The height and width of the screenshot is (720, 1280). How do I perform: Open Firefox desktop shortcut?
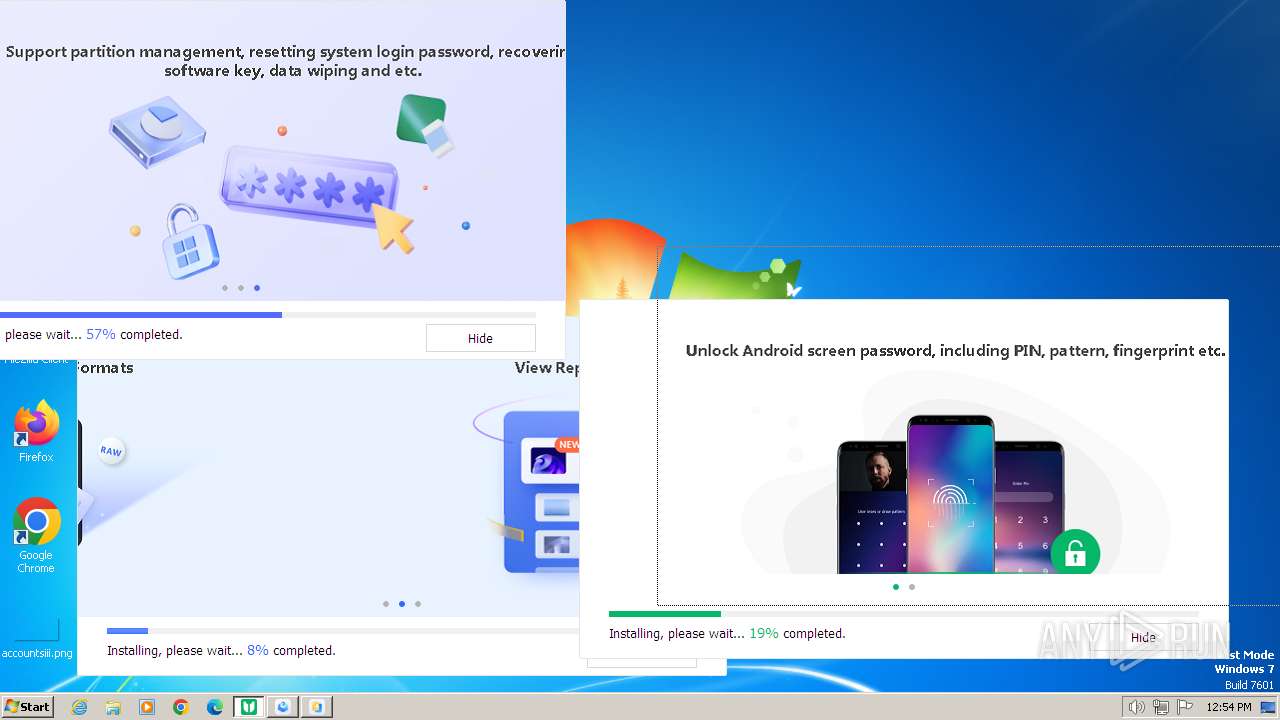coord(36,431)
